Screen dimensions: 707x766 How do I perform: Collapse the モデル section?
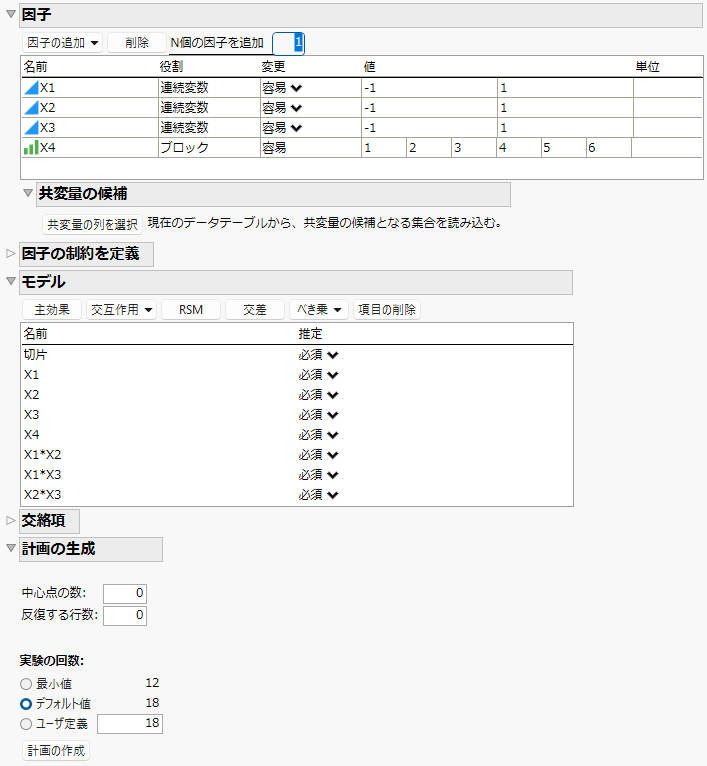[11, 281]
